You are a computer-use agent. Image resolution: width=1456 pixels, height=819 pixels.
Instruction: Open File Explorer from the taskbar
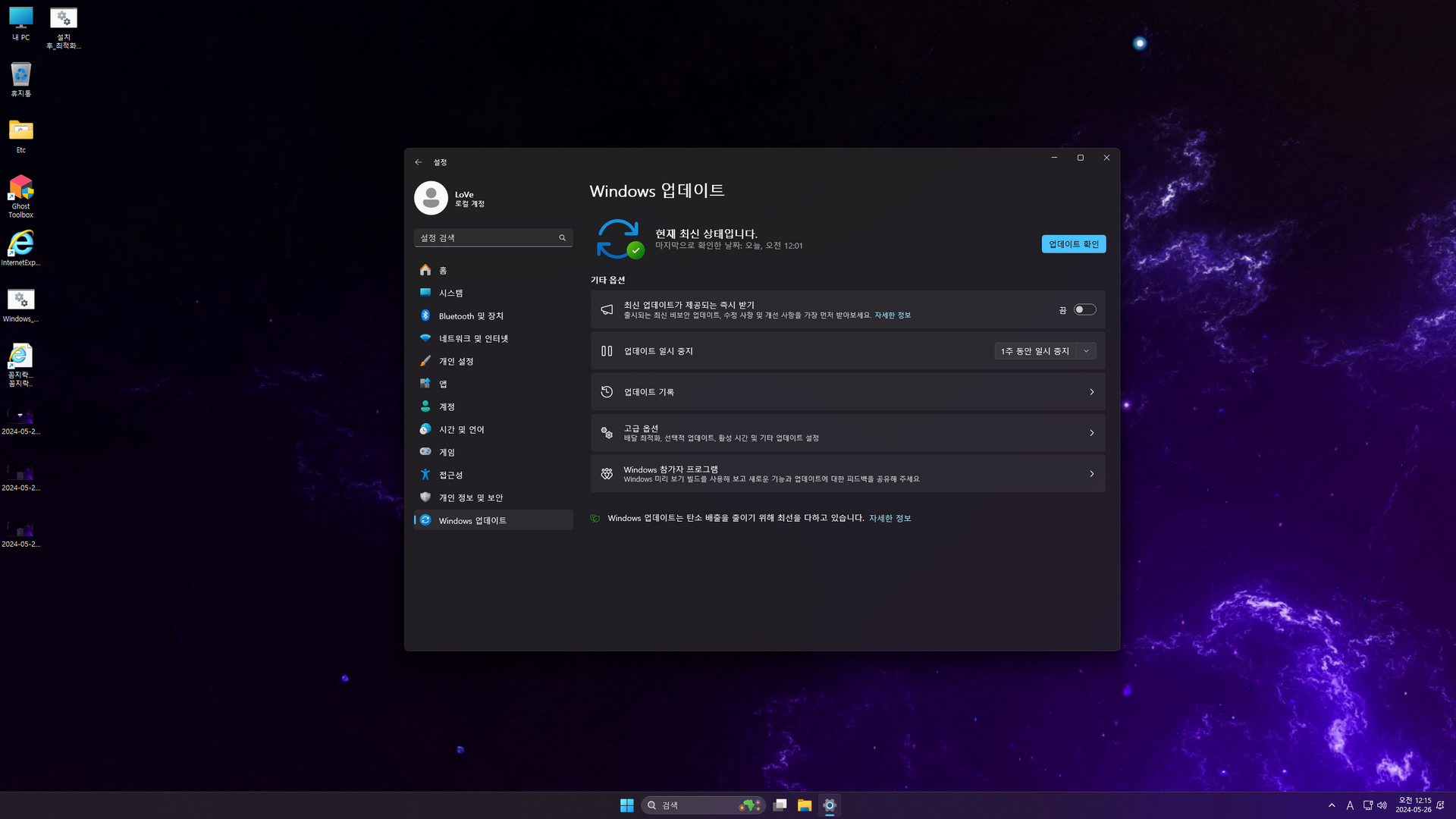[x=805, y=805]
